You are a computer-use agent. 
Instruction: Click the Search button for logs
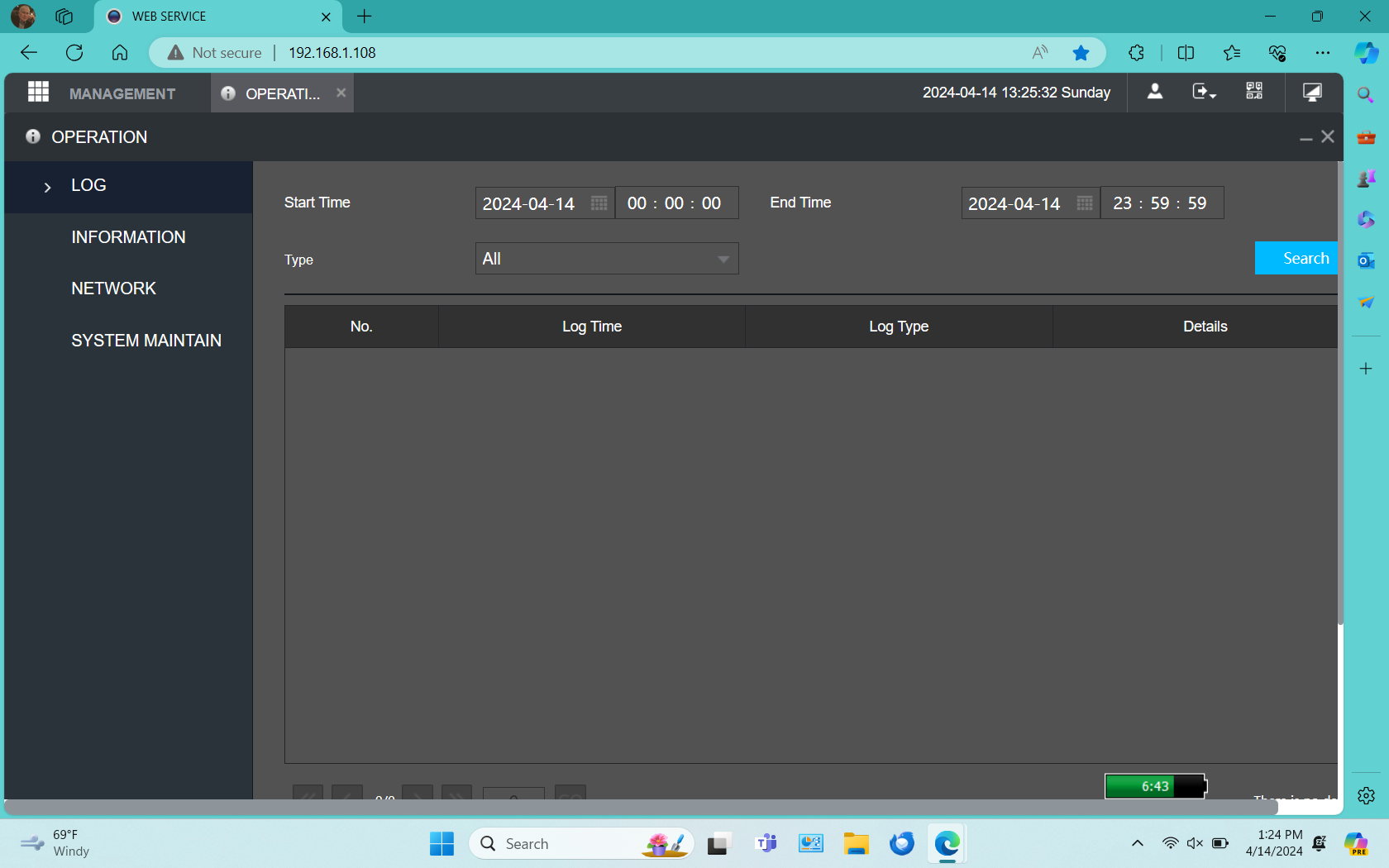[x=1296, y=258]
